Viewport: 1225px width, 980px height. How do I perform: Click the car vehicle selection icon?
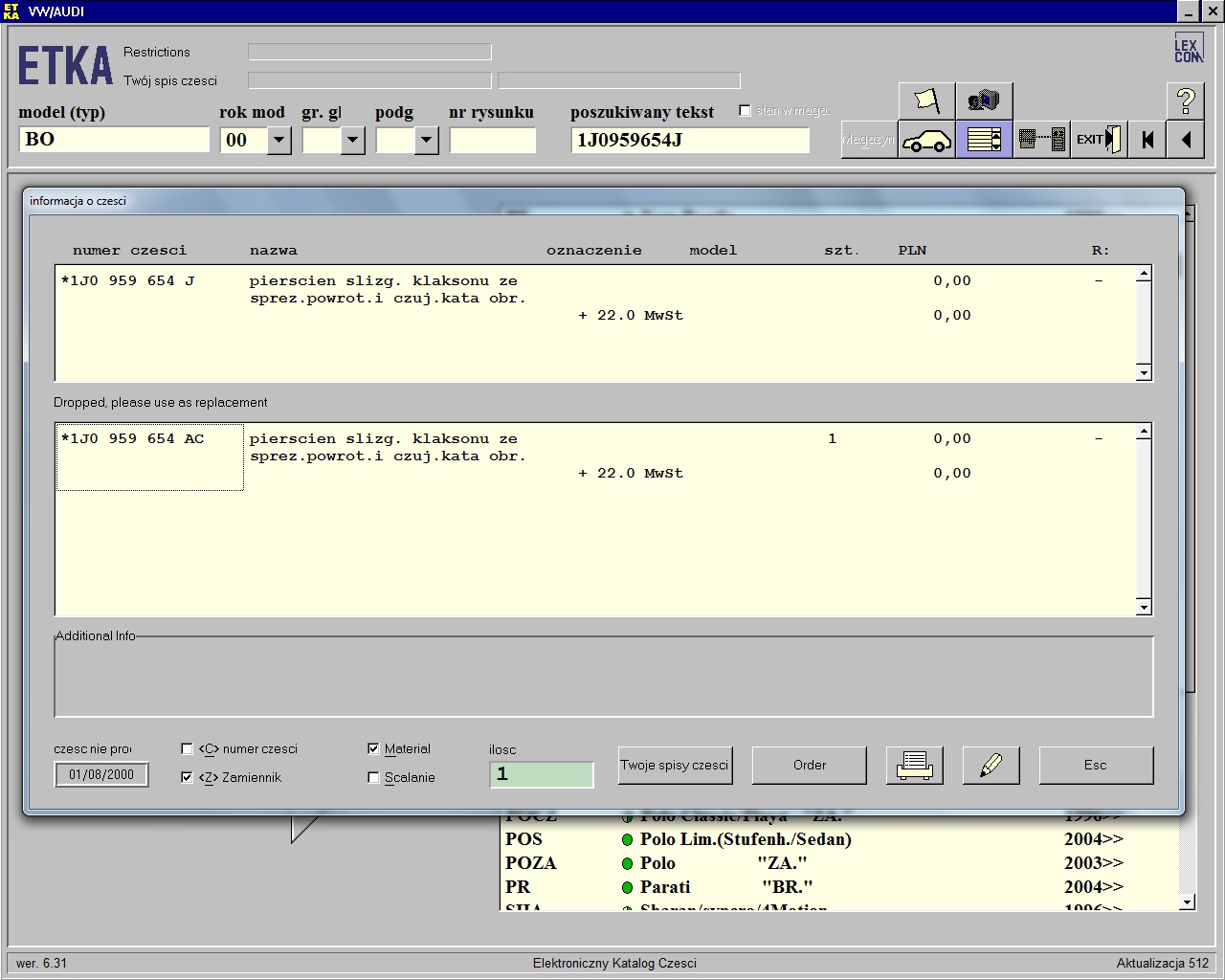[x=926, y=140]
